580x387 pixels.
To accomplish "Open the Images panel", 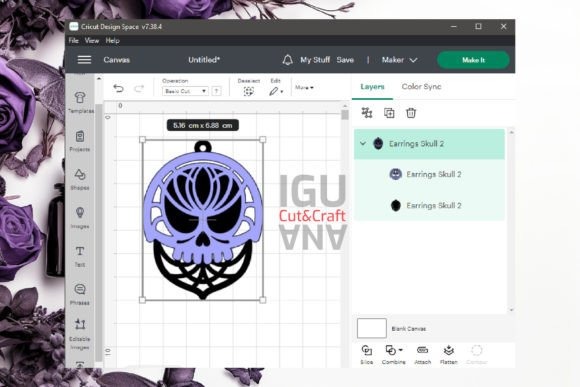I will coord(80,218).
